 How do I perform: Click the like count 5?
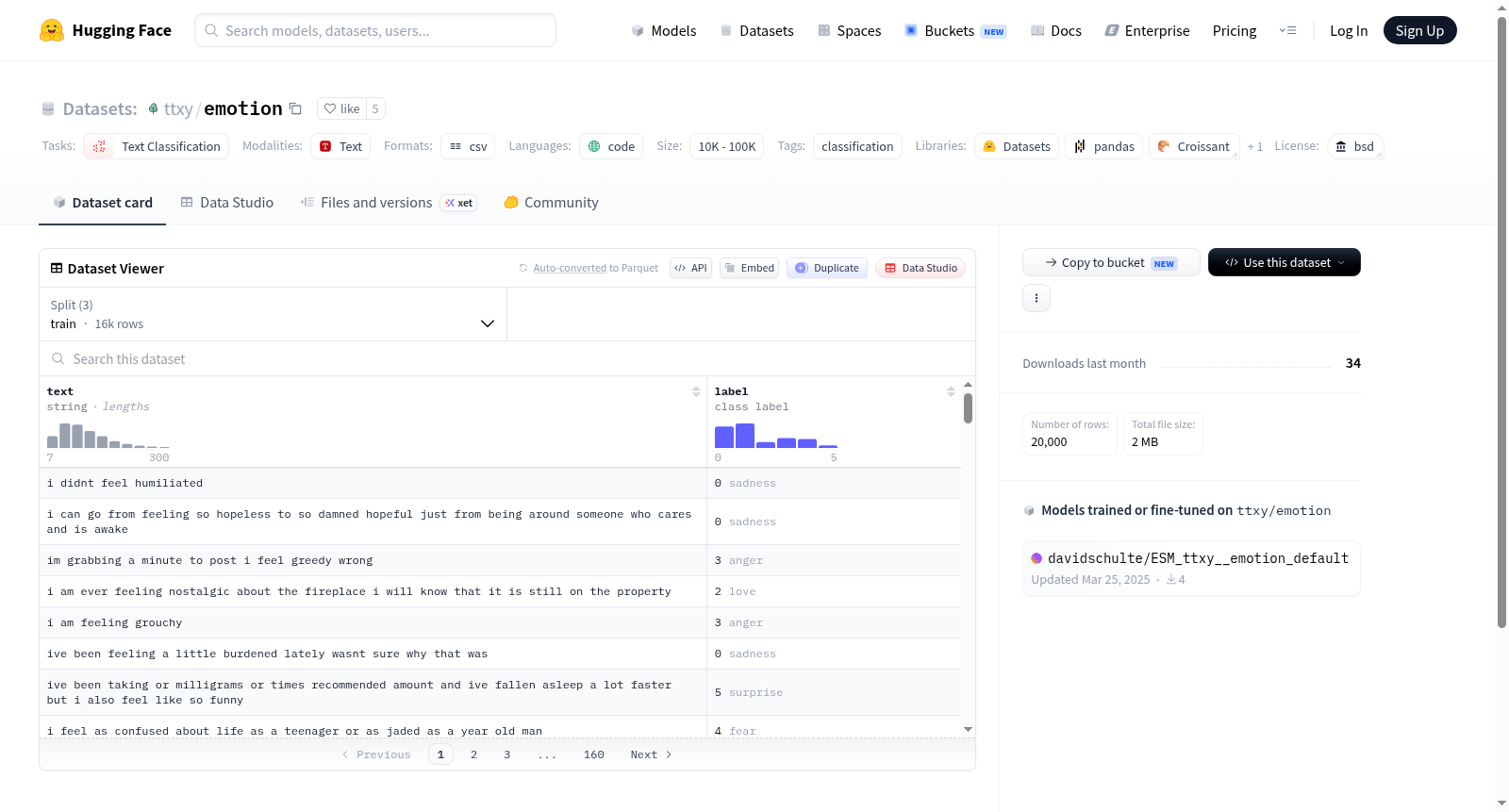point(375,108)
